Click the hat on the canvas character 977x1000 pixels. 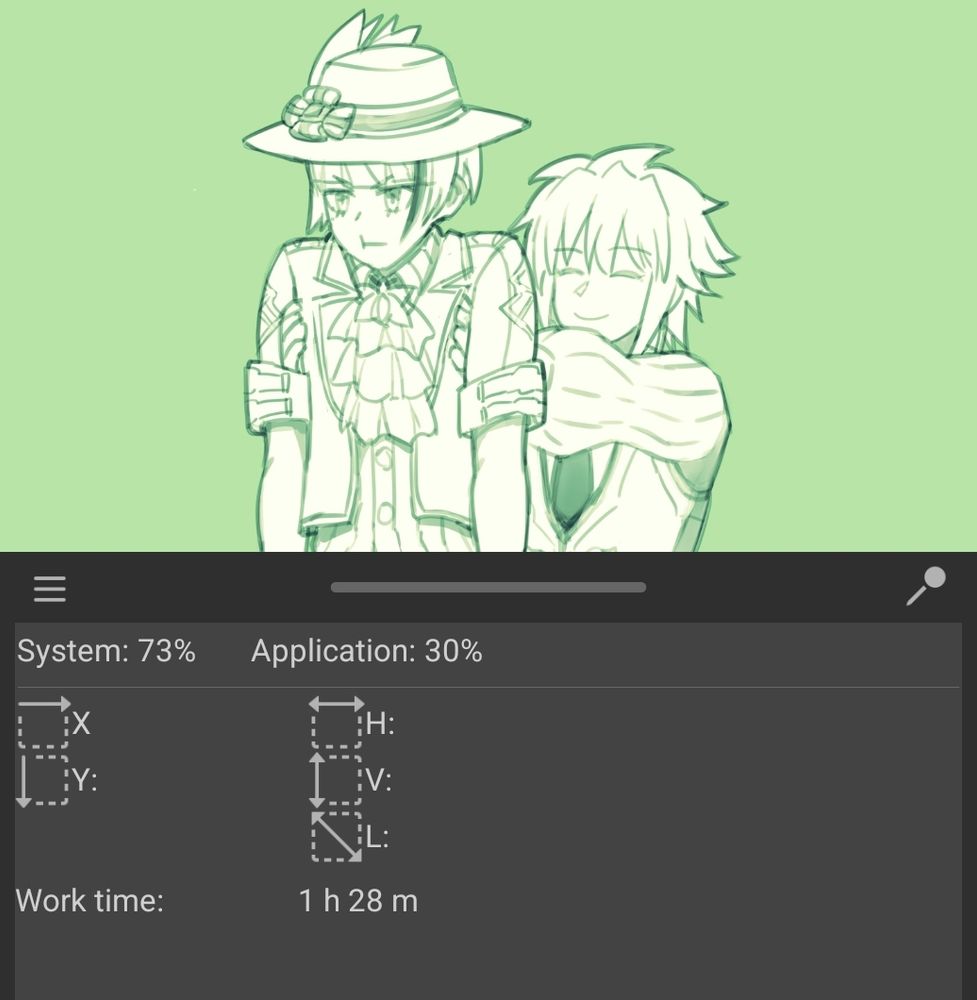click(x=385, y=96)
